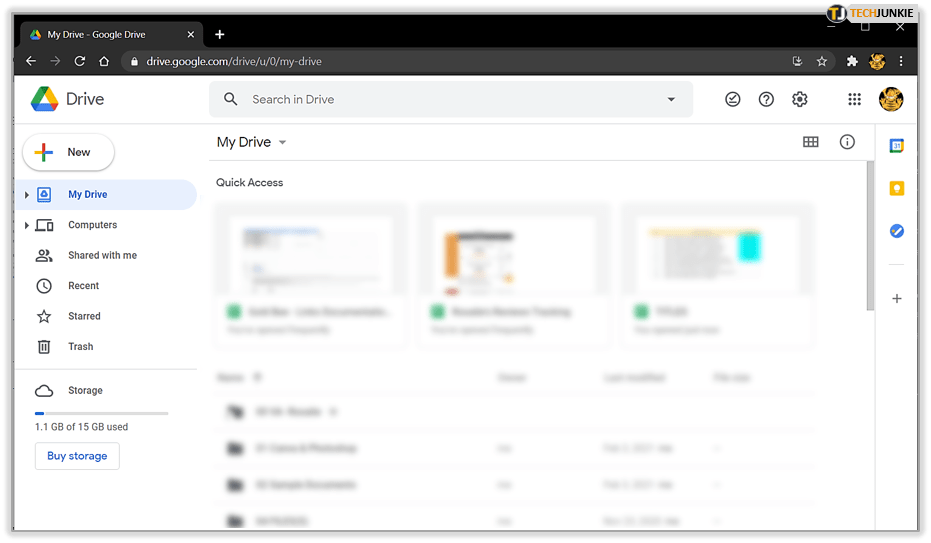Screen dimensions: 931x543
Task: Switch to grid layout view
Action: coord(811,142)
